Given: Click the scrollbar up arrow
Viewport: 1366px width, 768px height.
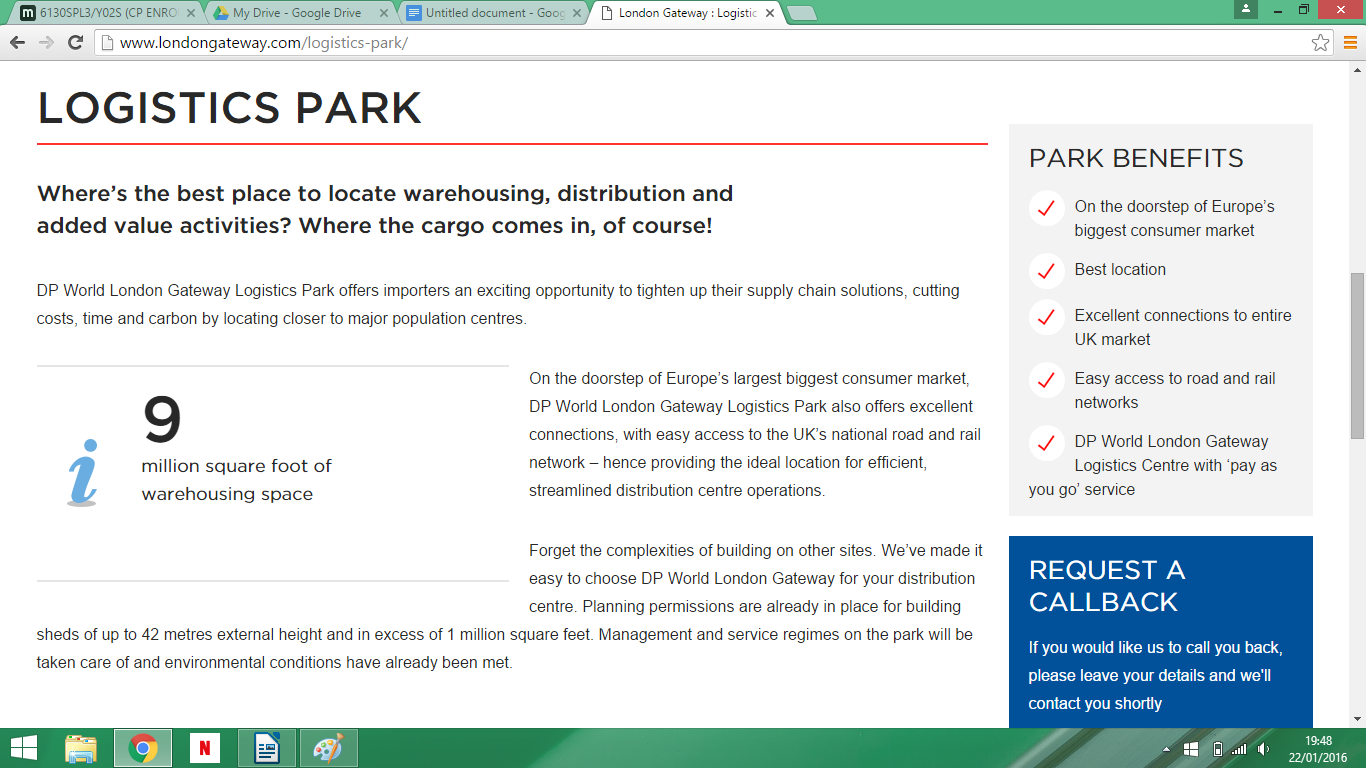Looking at the screenshot, I should click(x=1357, y=71).
